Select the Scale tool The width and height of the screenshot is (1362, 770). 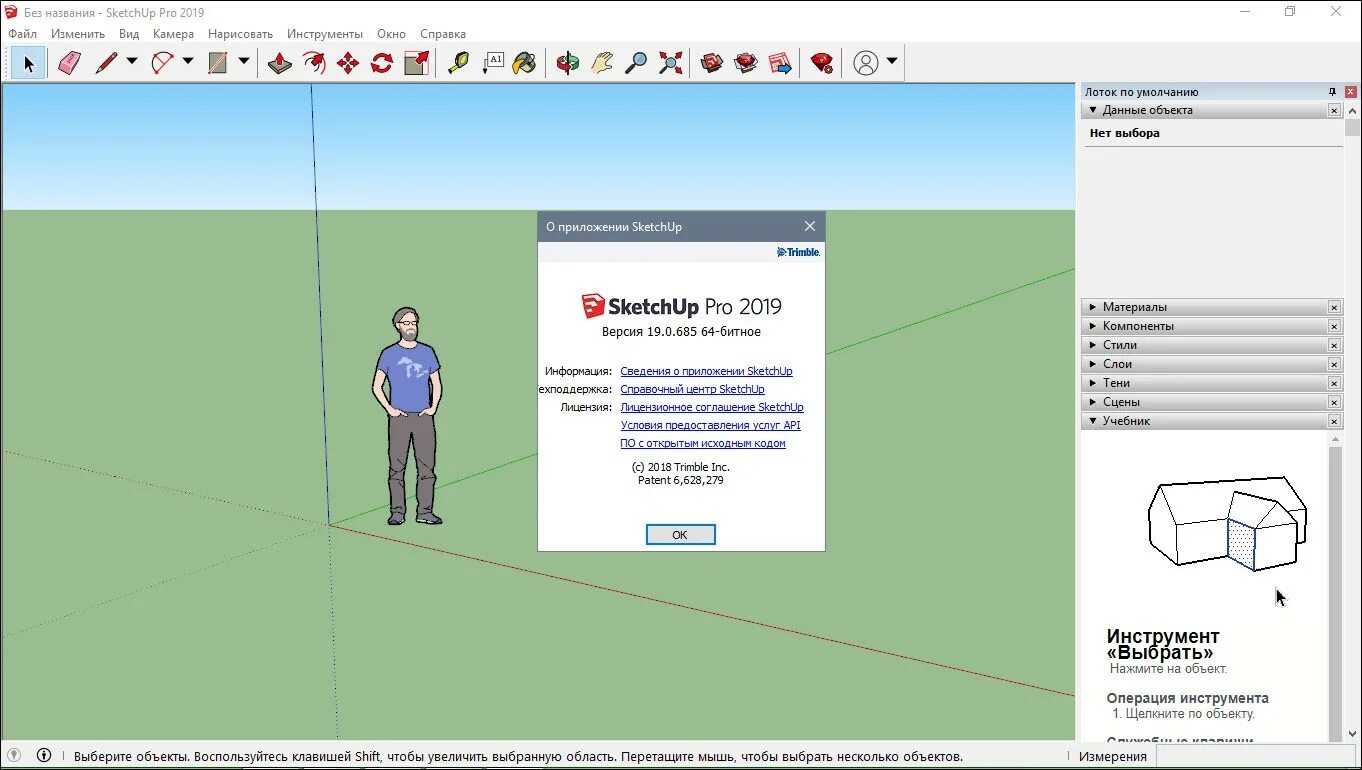416,63
